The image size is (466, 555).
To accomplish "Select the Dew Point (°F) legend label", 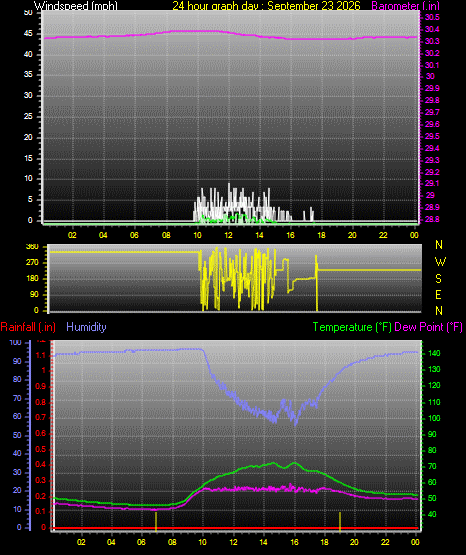I will tap(428, 327).
